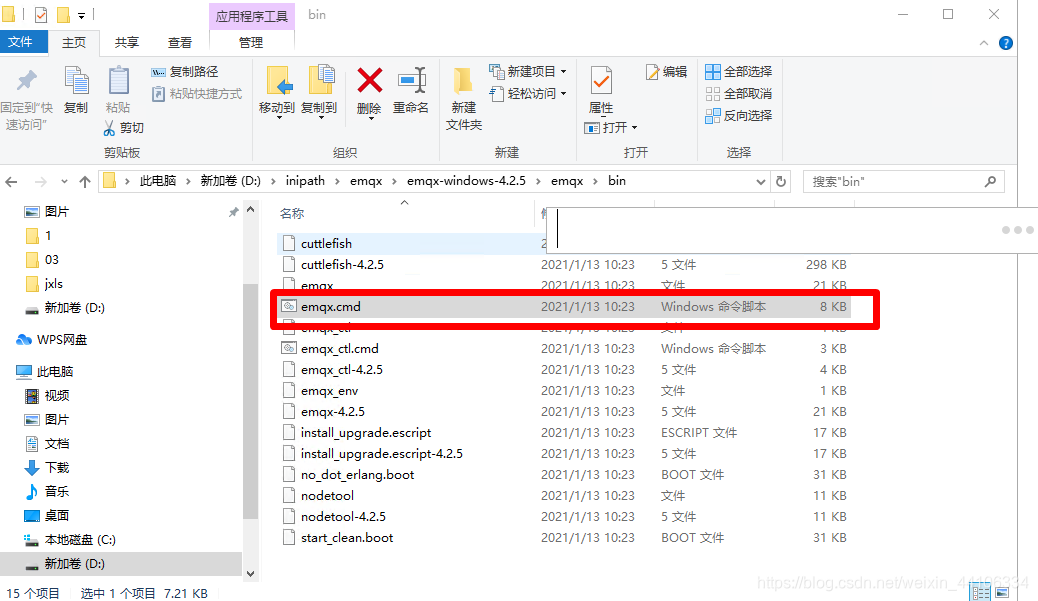Image resolution: width=1038 pixels, height=601 pixels.
Task: Collapse the ribbon with the chevron
Action: pyautogui.click(x=984, y=43)
